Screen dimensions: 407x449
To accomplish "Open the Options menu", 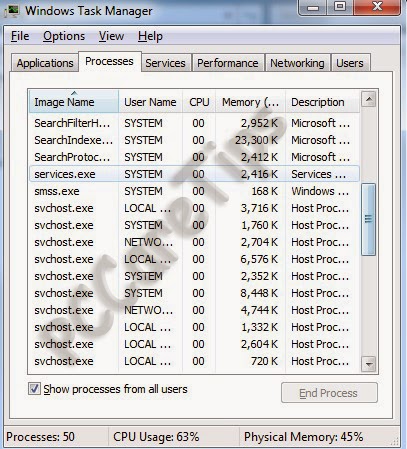I will click(x=64, y=36).
